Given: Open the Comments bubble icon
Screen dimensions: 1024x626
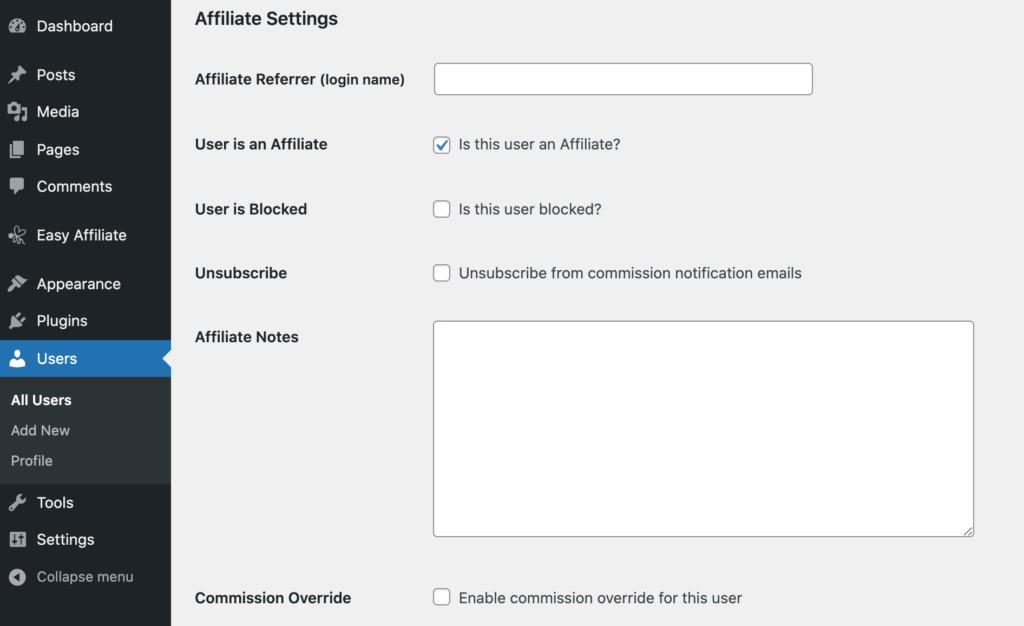Looking at the screenshot, I should tap(17, 186).
